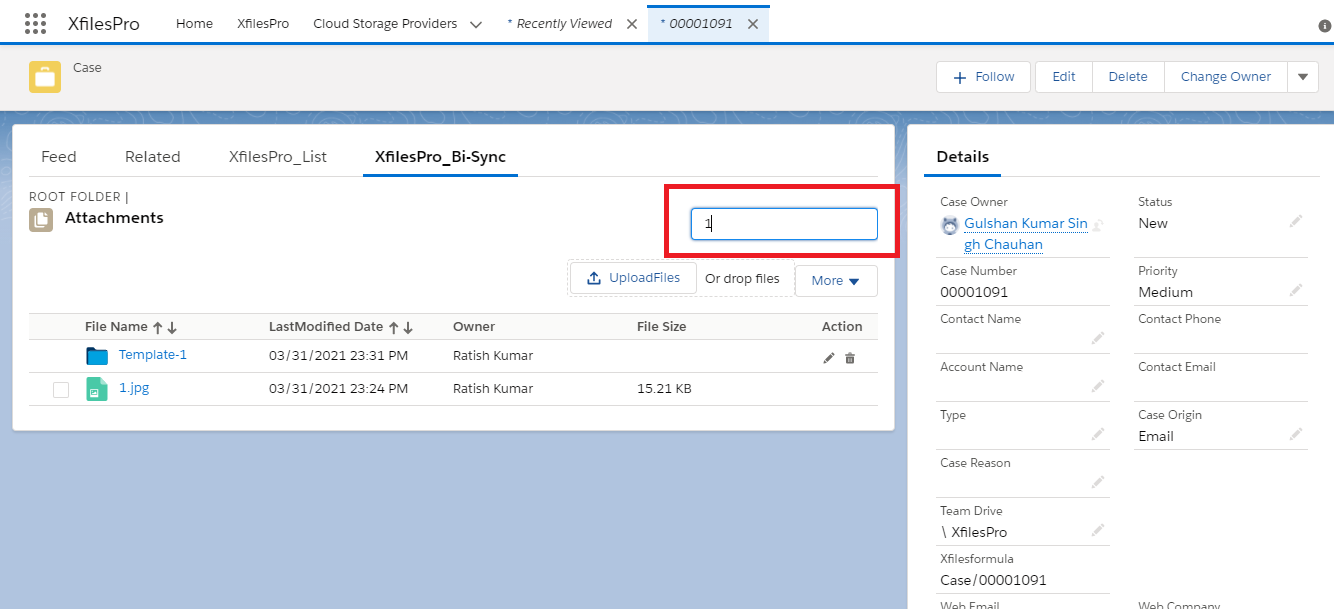Click the Or drop files text
Screen dimensions: 1334x609
coord(742,279)
